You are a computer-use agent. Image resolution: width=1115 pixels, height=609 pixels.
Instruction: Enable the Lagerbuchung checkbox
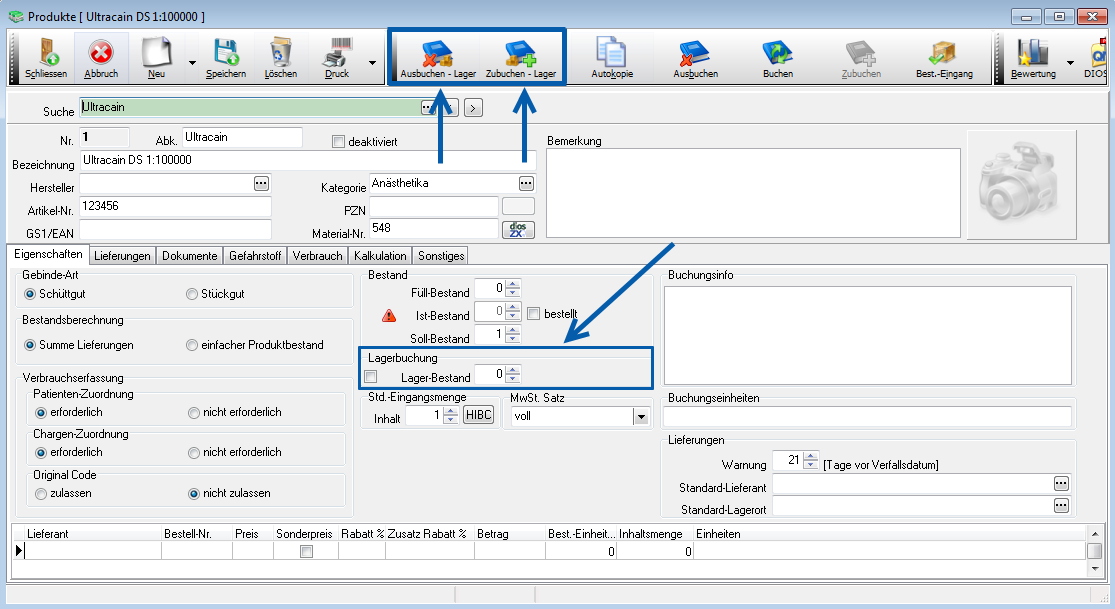tap(370, 377)
